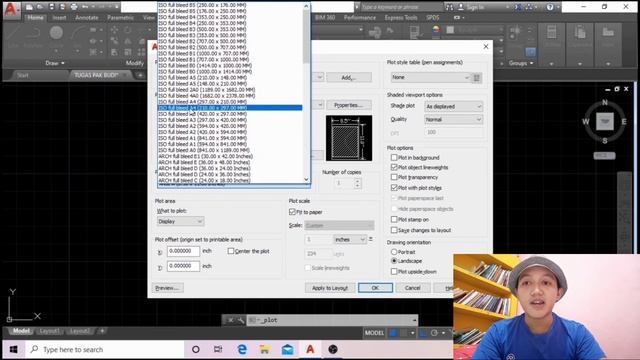This screenshot has width=640, height=360.
Task: Open the inches units dropdown in Plot scale
Action: (350, 240)
